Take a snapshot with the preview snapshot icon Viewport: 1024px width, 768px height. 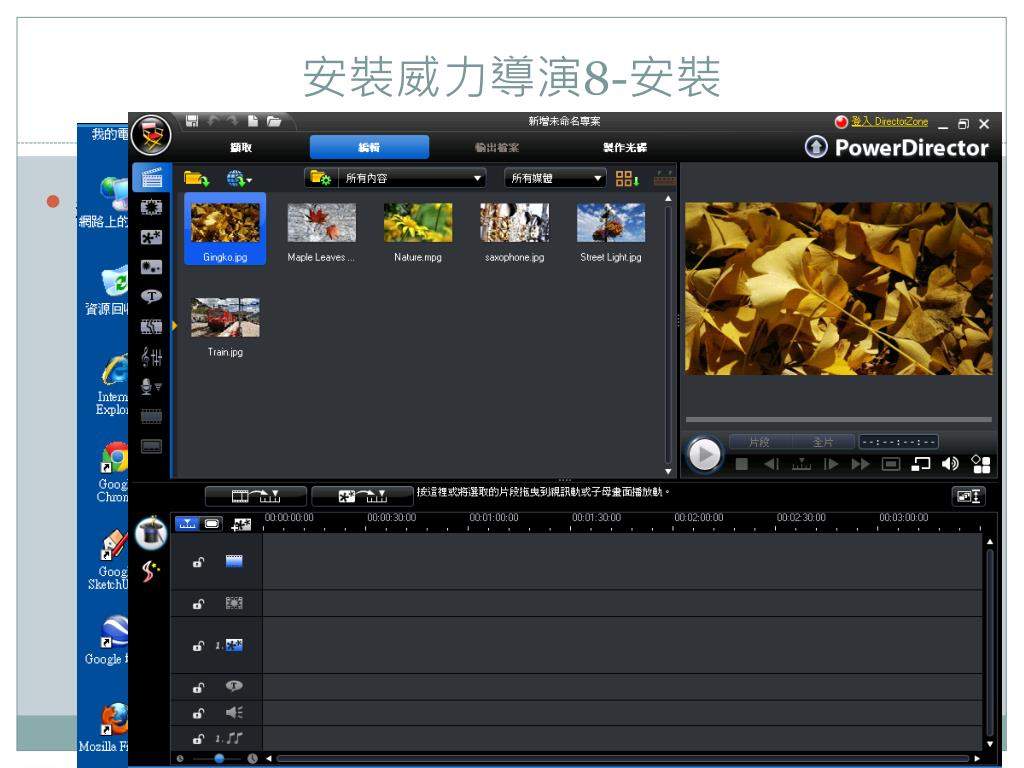tap(891, 464)
